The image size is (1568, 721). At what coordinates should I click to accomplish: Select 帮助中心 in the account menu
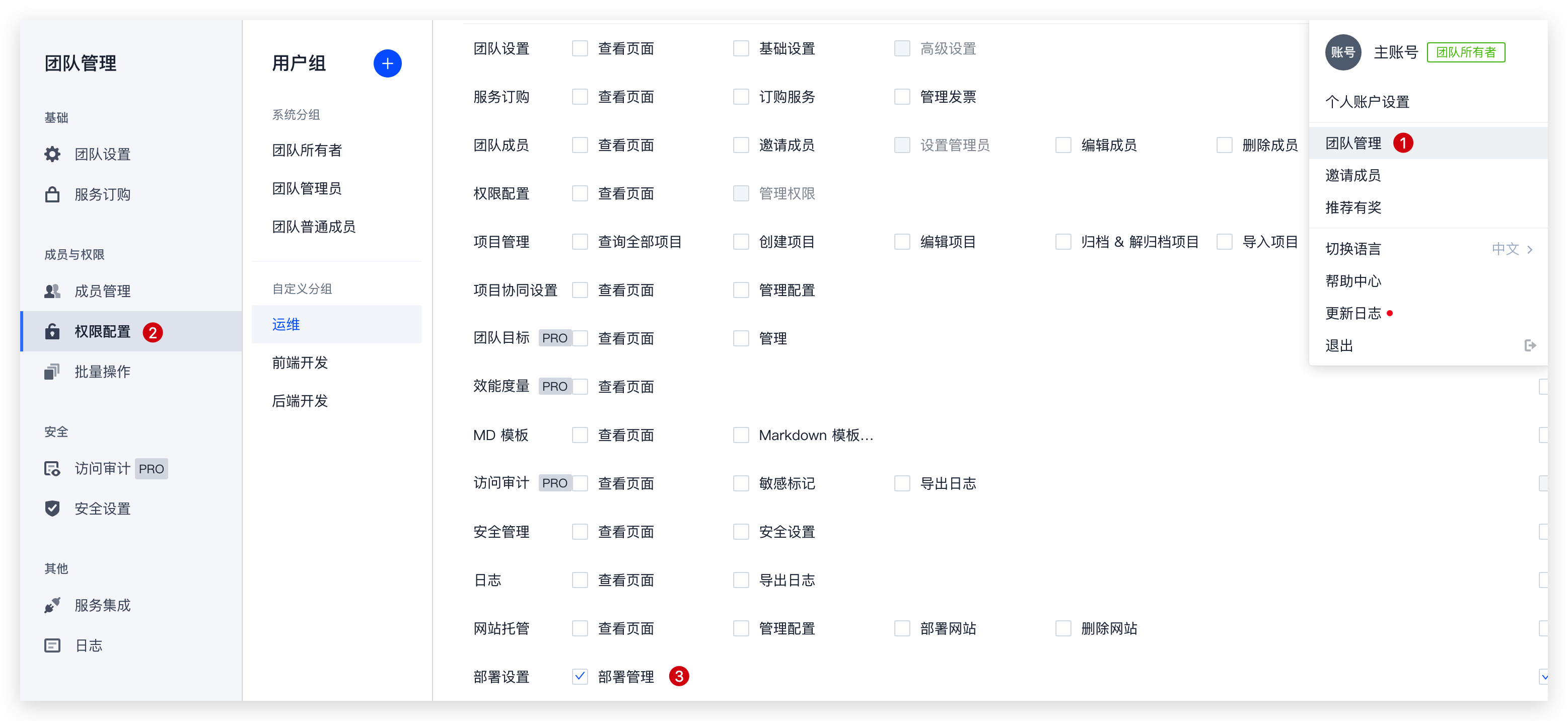(1353, 281)
